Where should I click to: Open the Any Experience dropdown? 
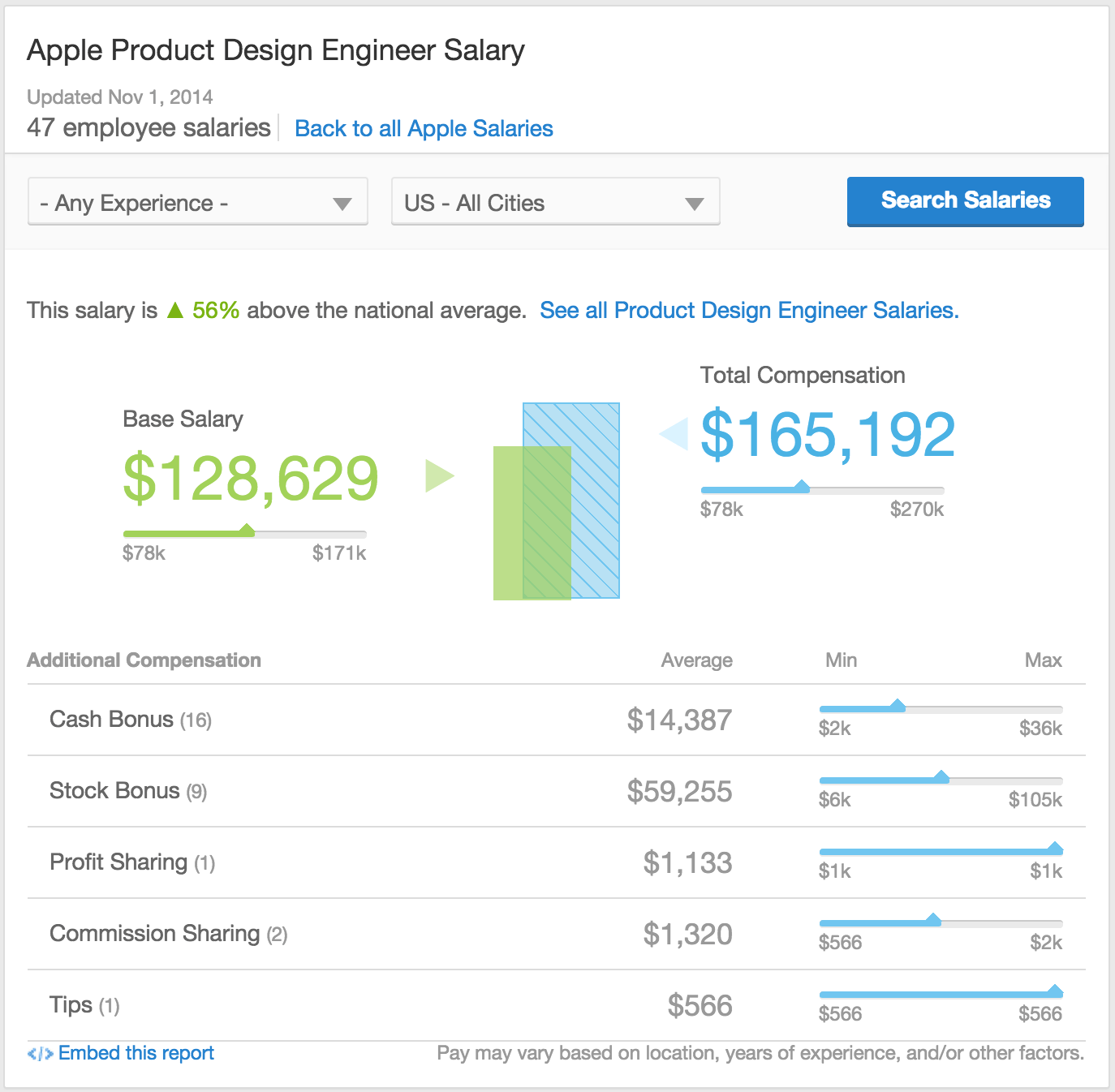(198, 202)
